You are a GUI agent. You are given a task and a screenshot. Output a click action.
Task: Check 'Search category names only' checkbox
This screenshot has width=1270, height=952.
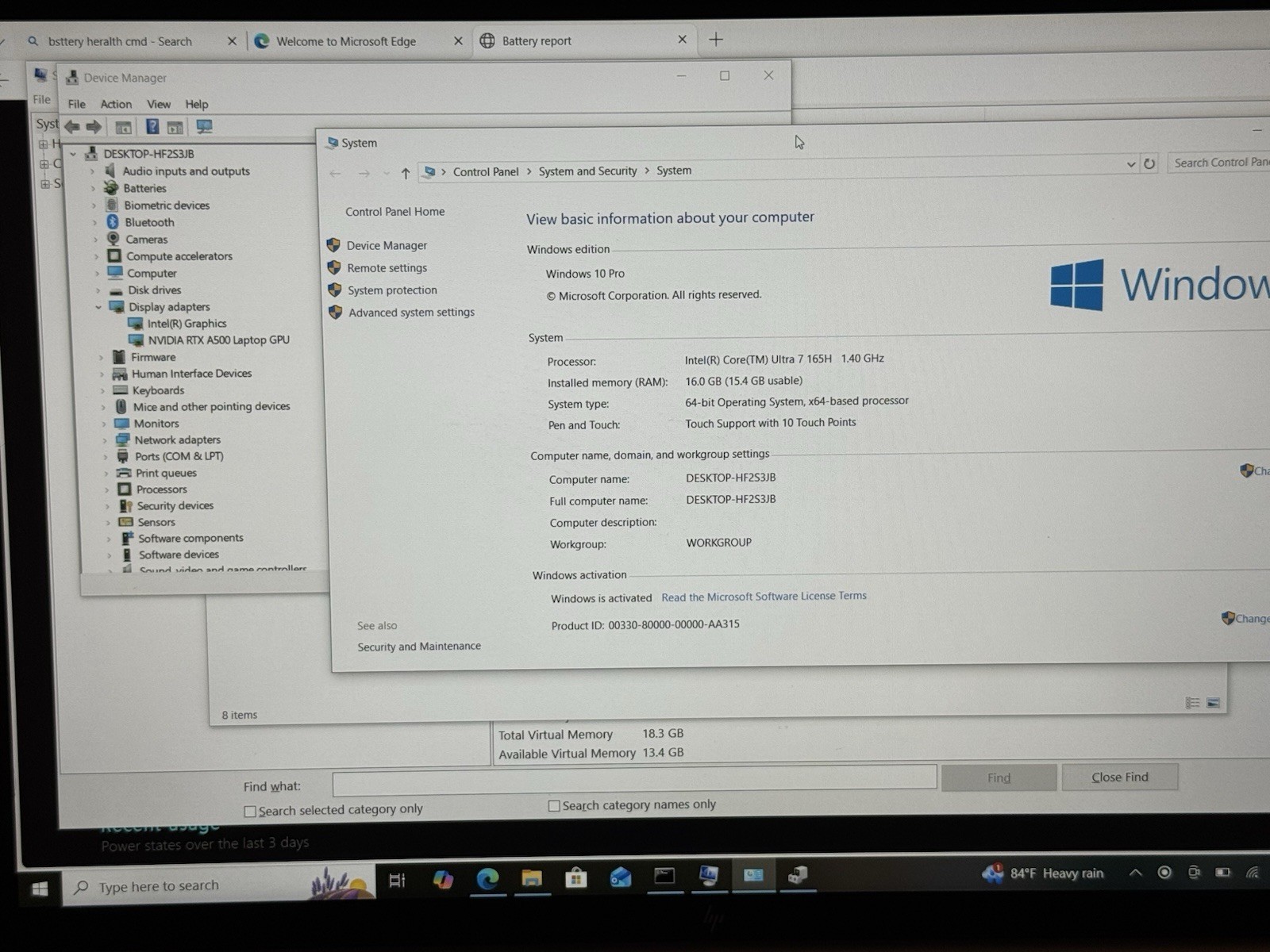(554, 806)
